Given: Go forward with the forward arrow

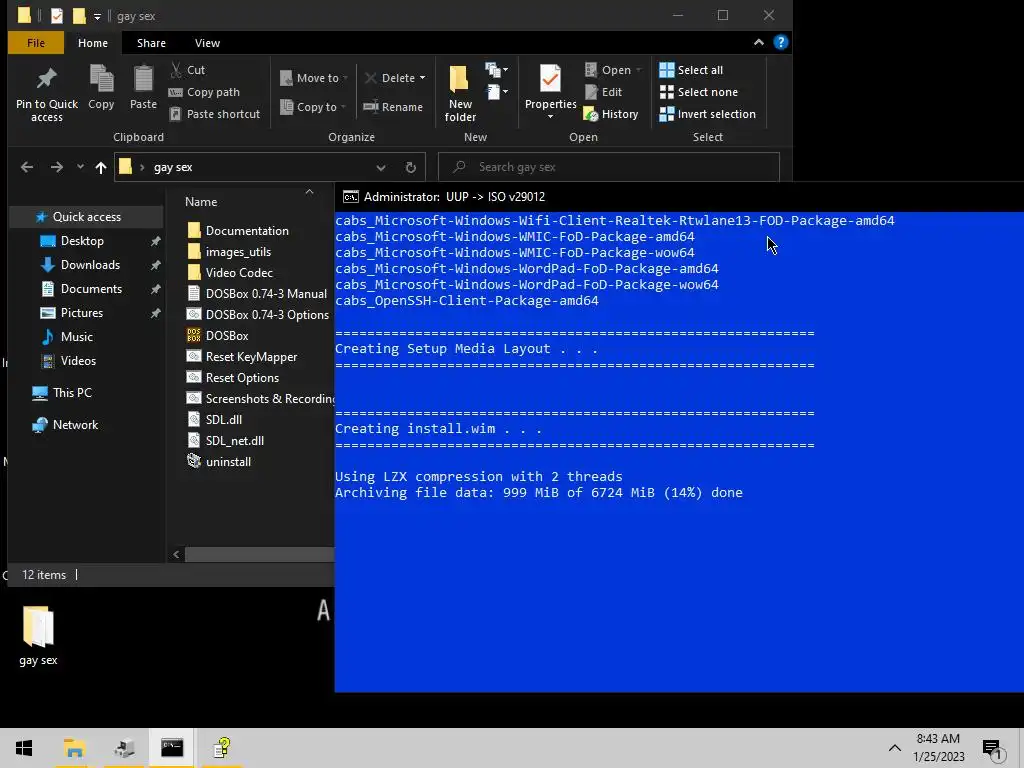Looking at the screenshot, I should coord(57,167).
